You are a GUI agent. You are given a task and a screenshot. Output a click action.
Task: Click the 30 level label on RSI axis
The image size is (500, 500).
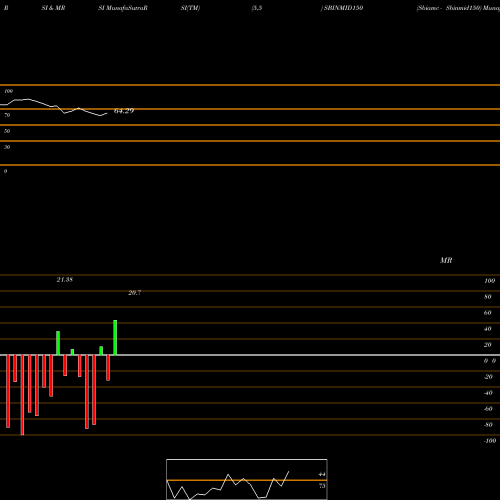click(7, 147)
